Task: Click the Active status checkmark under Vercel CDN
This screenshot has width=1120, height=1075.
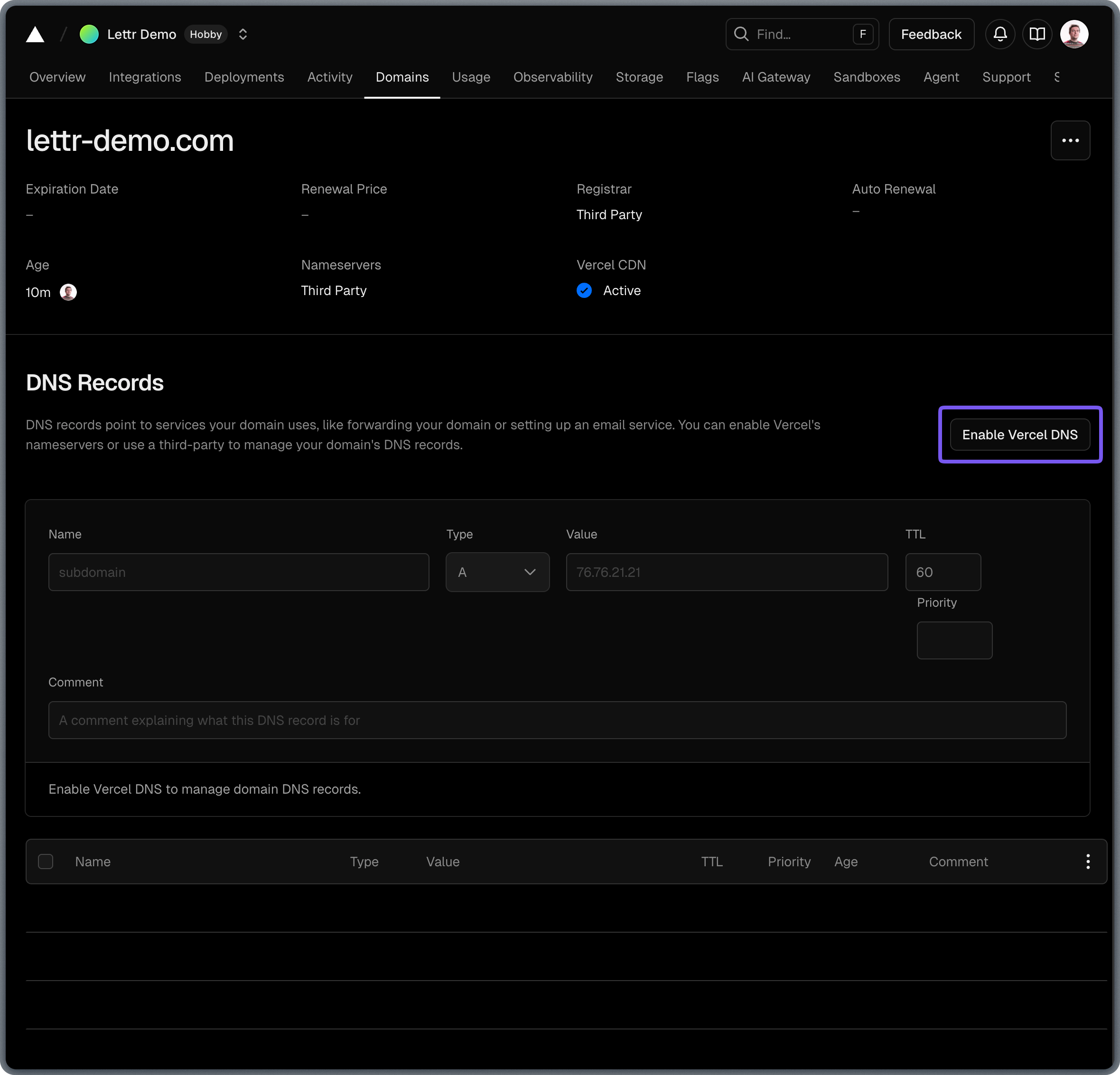Action: pos(584,291)
